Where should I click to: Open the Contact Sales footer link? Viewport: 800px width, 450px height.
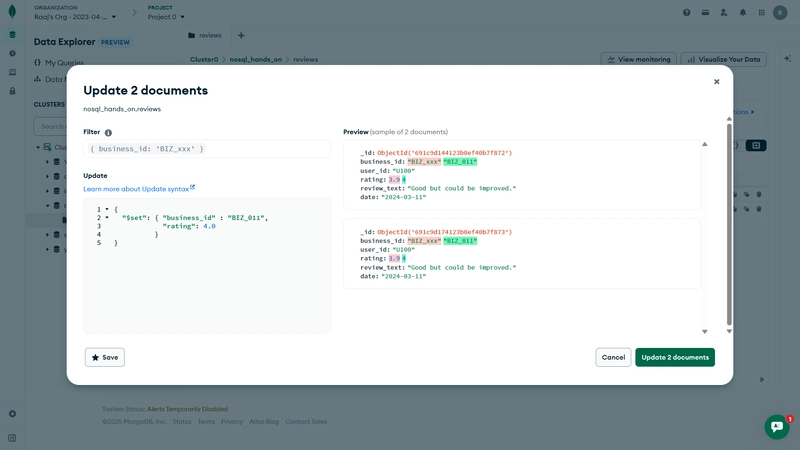coord(306,421)
